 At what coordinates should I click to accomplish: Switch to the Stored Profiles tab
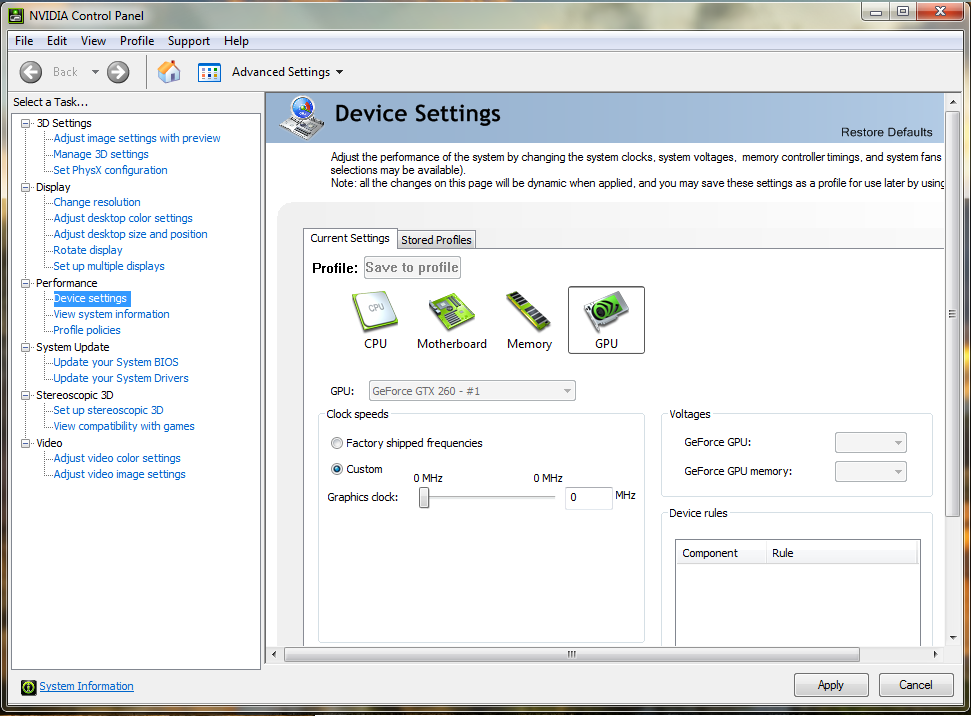(x=436, y=240)
